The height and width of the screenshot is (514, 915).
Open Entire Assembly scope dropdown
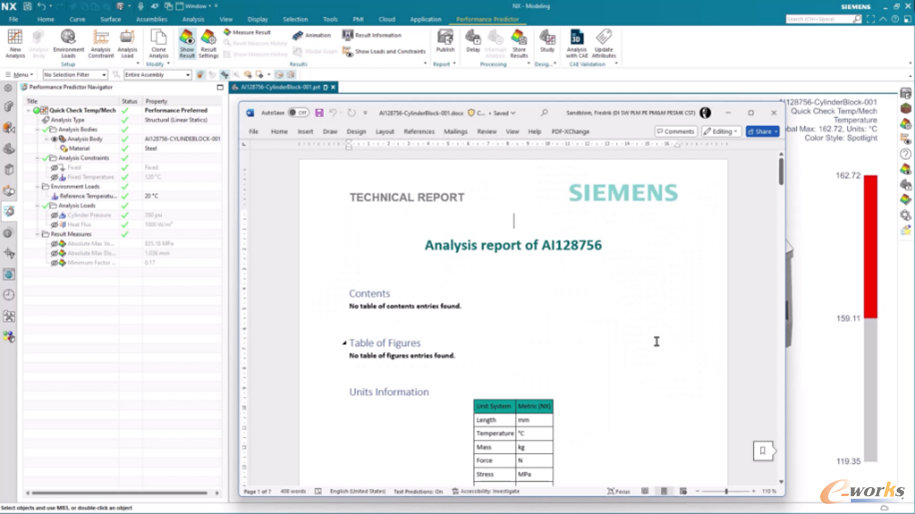(x=157, y=75)
